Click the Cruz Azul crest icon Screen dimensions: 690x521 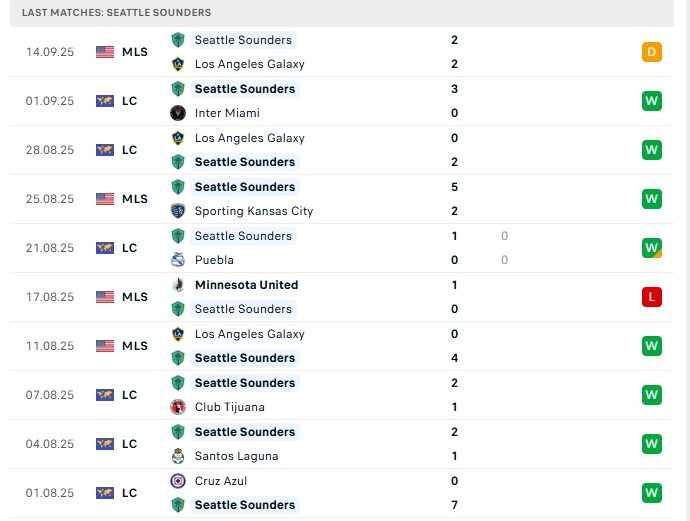coord(178,481)
